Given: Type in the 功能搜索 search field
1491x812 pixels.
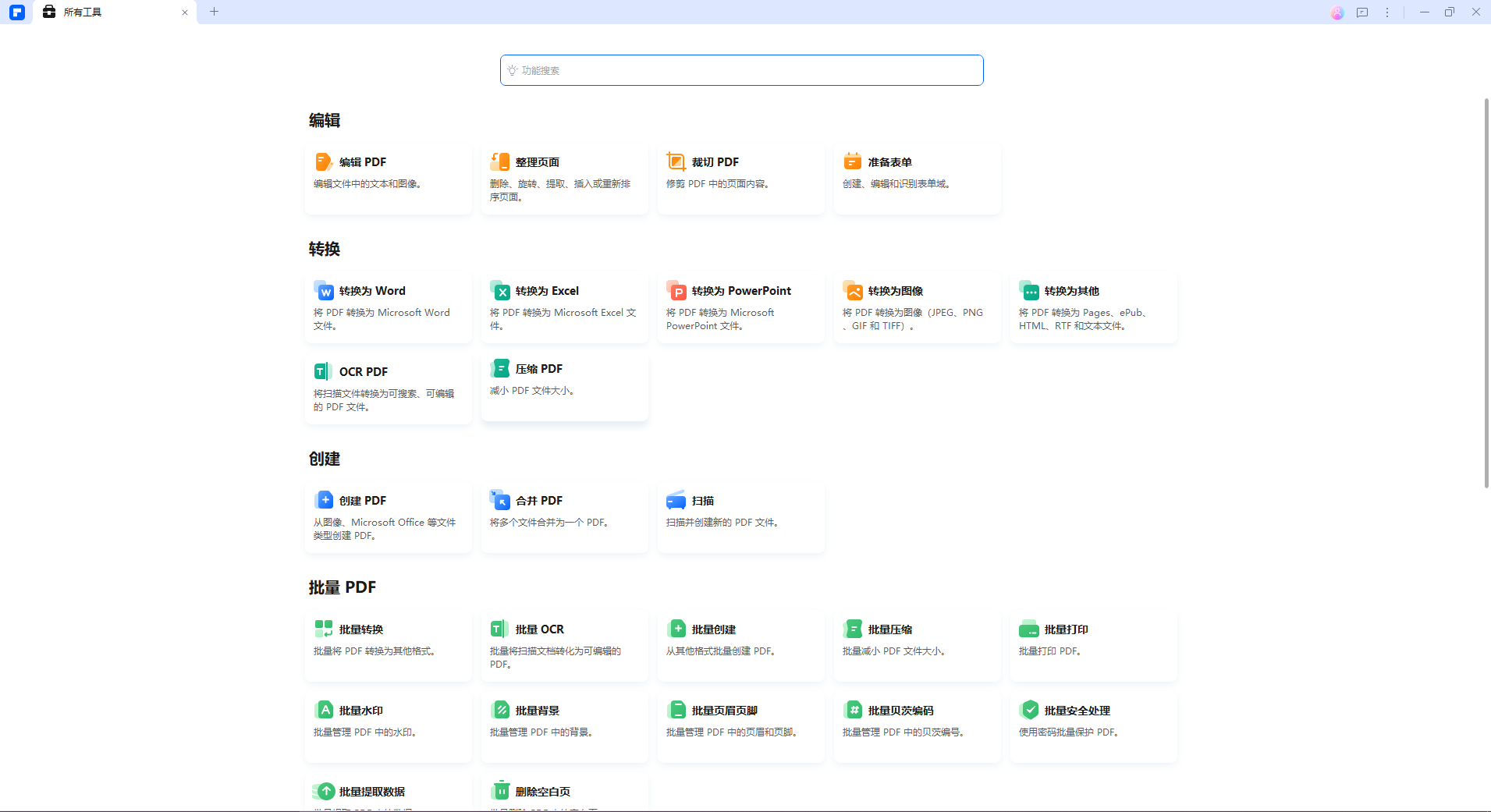Looking at the screenshot, I should [741, 70].
